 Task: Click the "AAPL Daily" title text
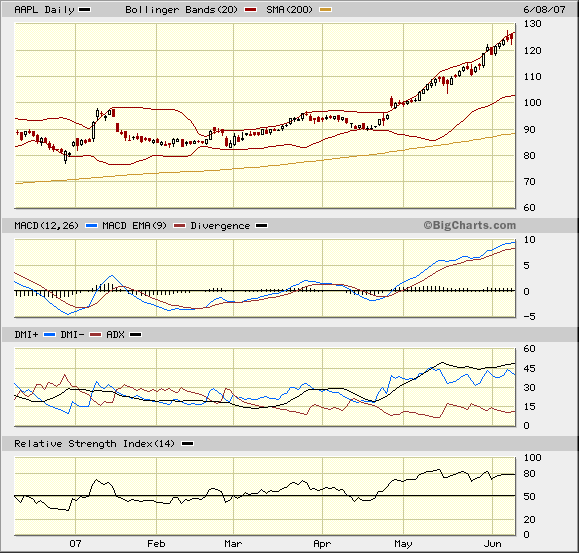point(44,10)
